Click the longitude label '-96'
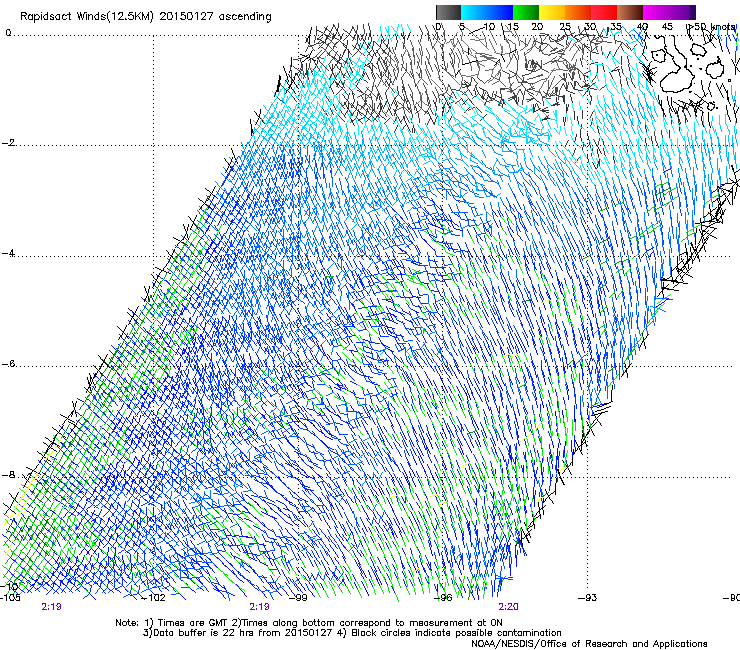Image resolution: width=740 pixels, height=650 pixels. tap(443, 598)
